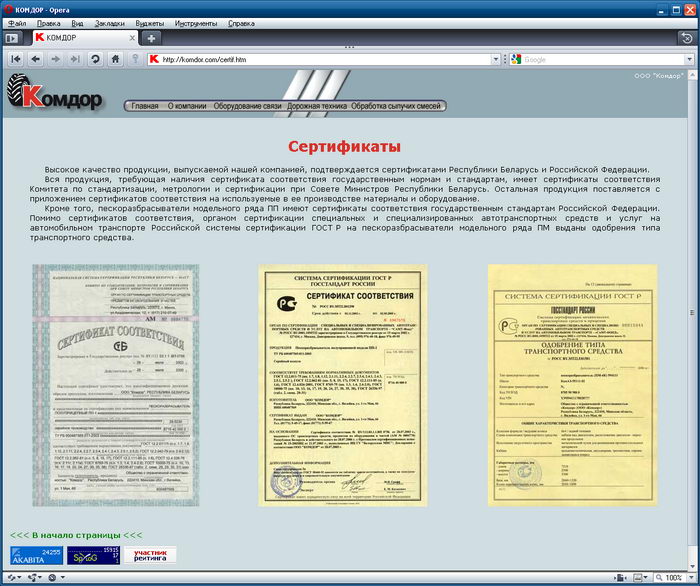
Task: Open the GOST R 'Сертификат соответствия' thumbnail
Action: 343,385
